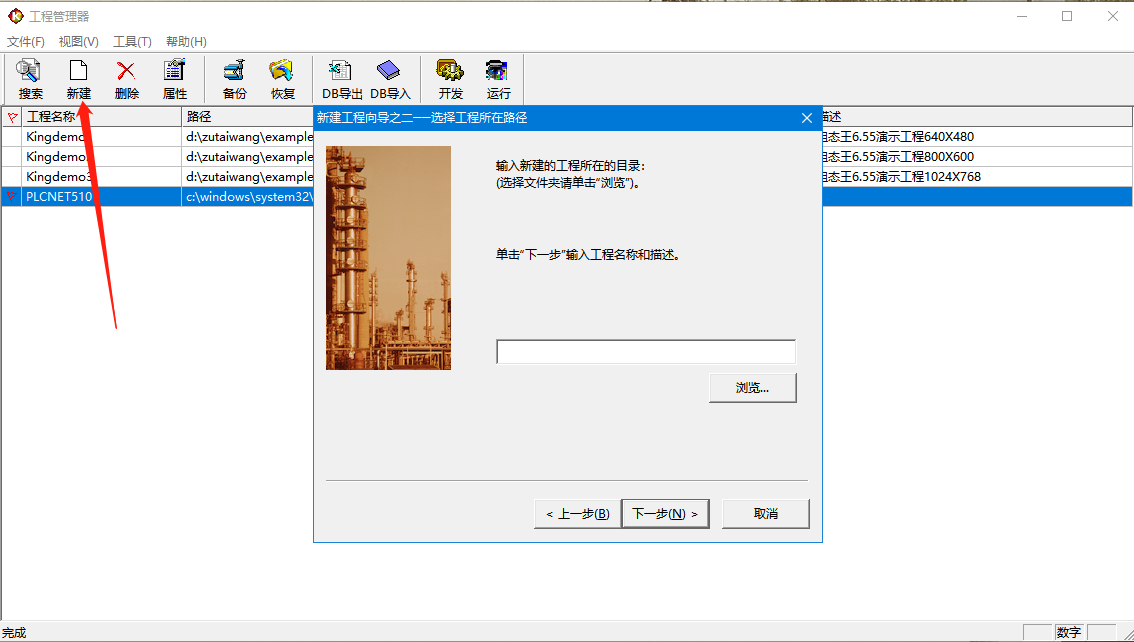Open the 帮助(H) menu
This screenshot has width=1134, height=642.
186,41
